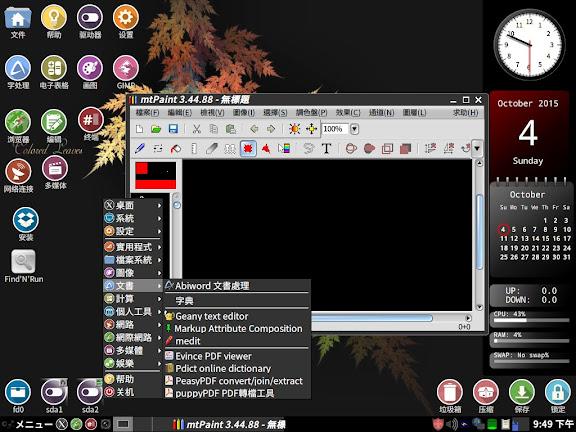576x432 pixels.
Task: Click the red colour A swatch
Action: click(142, 168)
